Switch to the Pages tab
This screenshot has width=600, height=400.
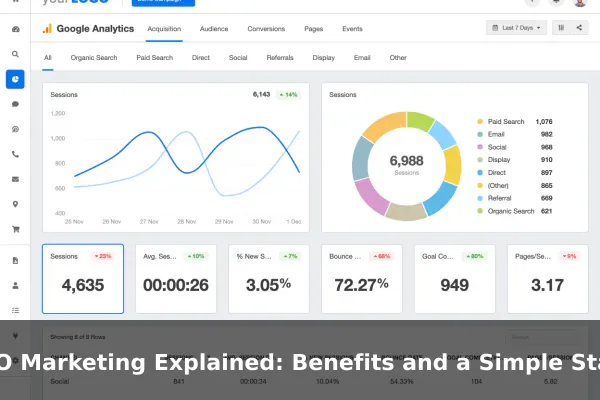tap(313, 29)
